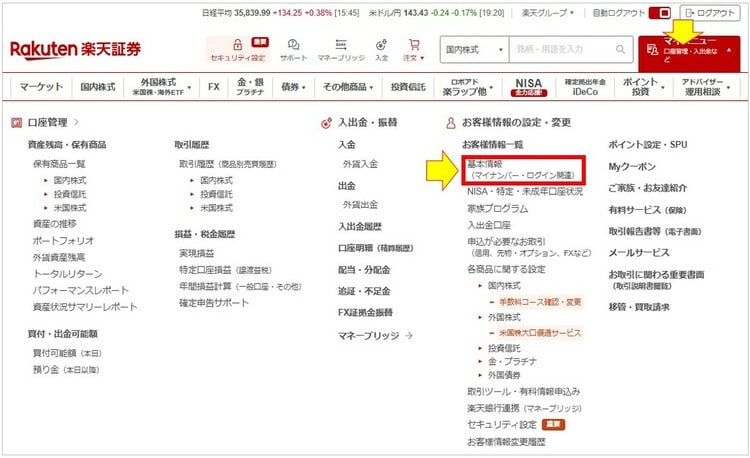Open the 注文 cart icon
This screenshot has height=458, width=750.
[x=414, y=45]
